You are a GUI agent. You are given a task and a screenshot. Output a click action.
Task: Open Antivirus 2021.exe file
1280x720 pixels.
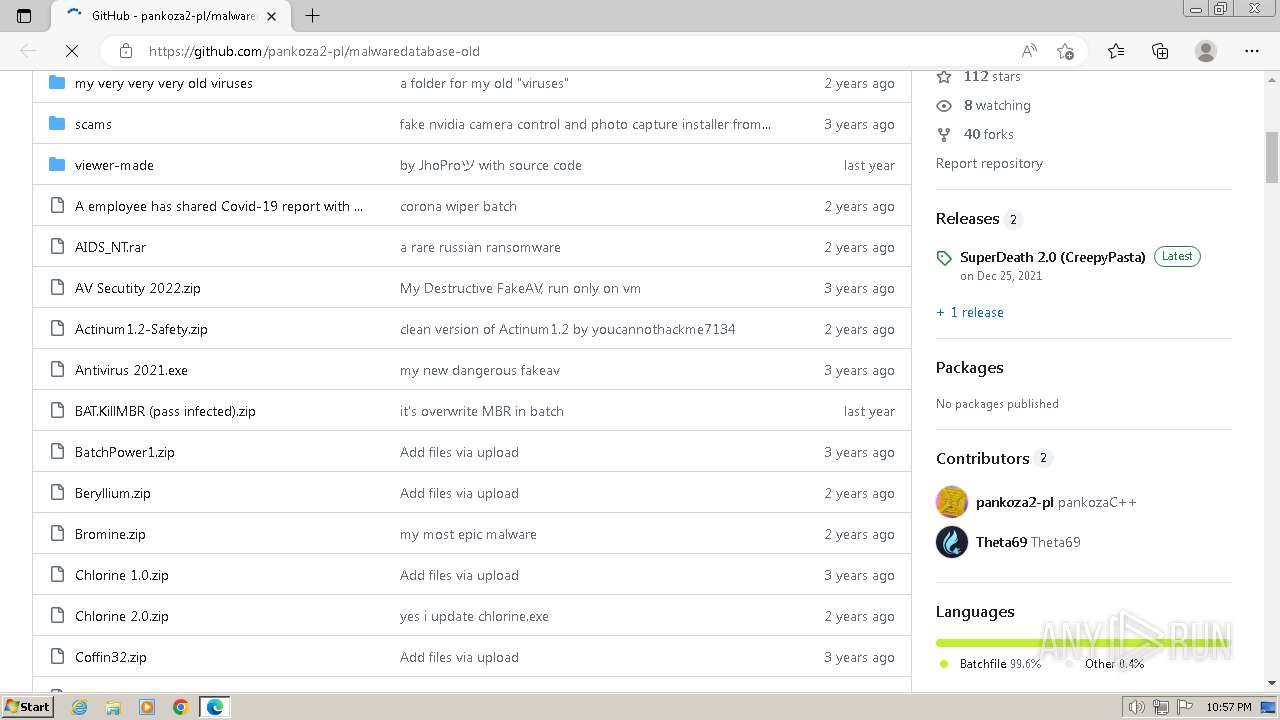[131, 370]
